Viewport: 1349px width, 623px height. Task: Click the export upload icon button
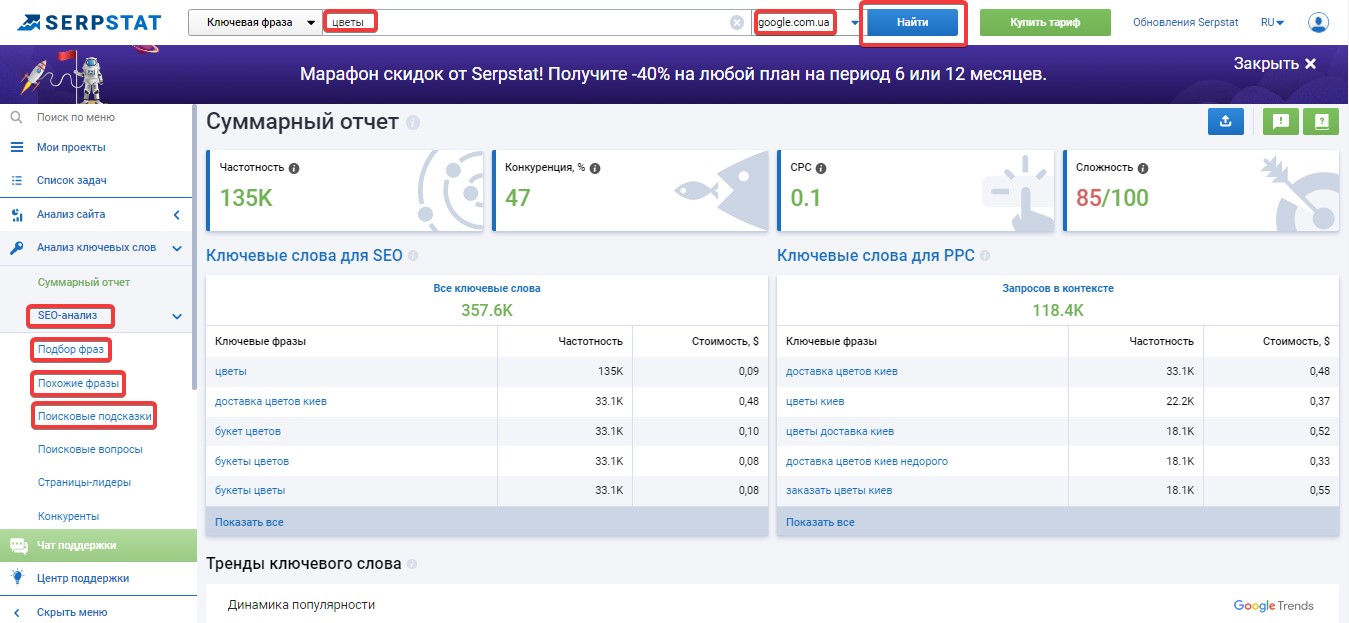pyautogui.click(x=1226, y=122)
